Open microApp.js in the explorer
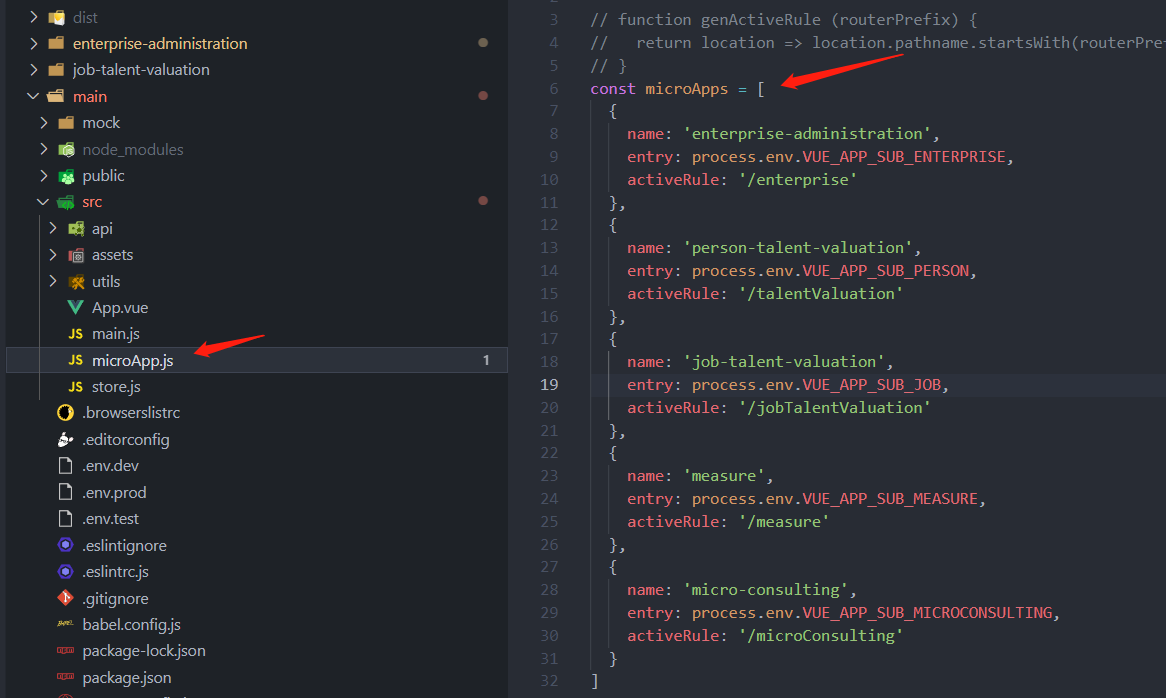 point(132,361)
